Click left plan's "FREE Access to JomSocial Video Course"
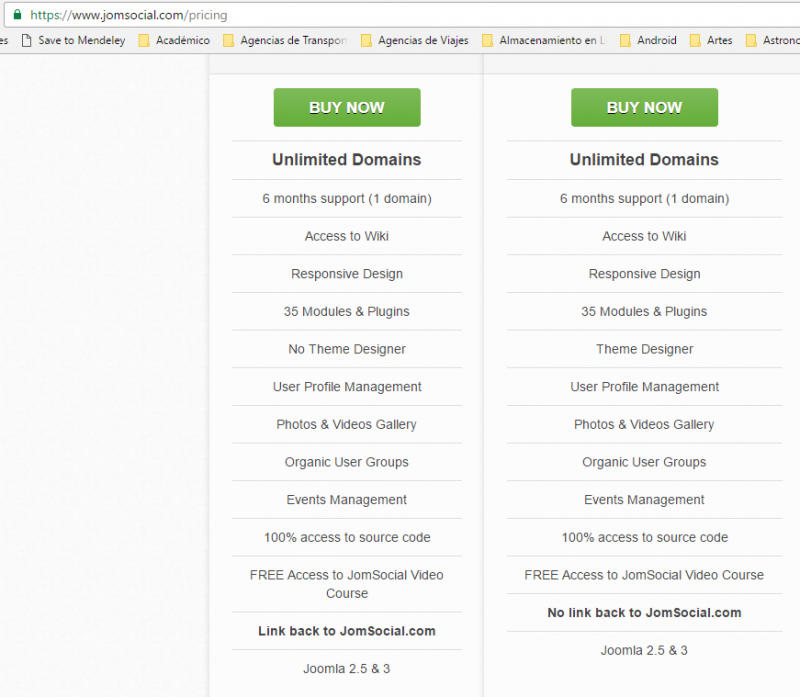 click(346, 584)
